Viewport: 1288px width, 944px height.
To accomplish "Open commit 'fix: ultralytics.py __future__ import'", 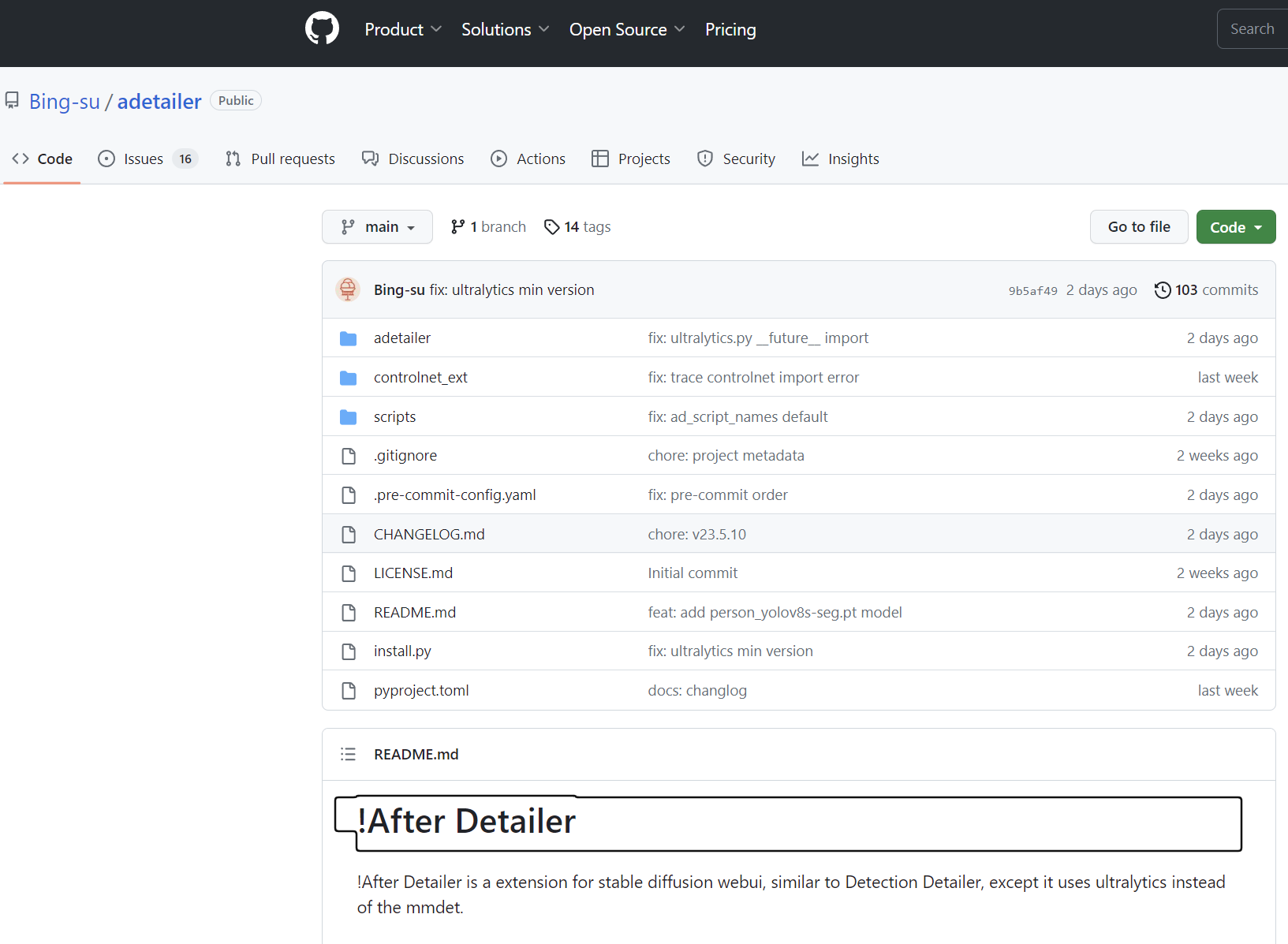I will click(x=758, y=338).
